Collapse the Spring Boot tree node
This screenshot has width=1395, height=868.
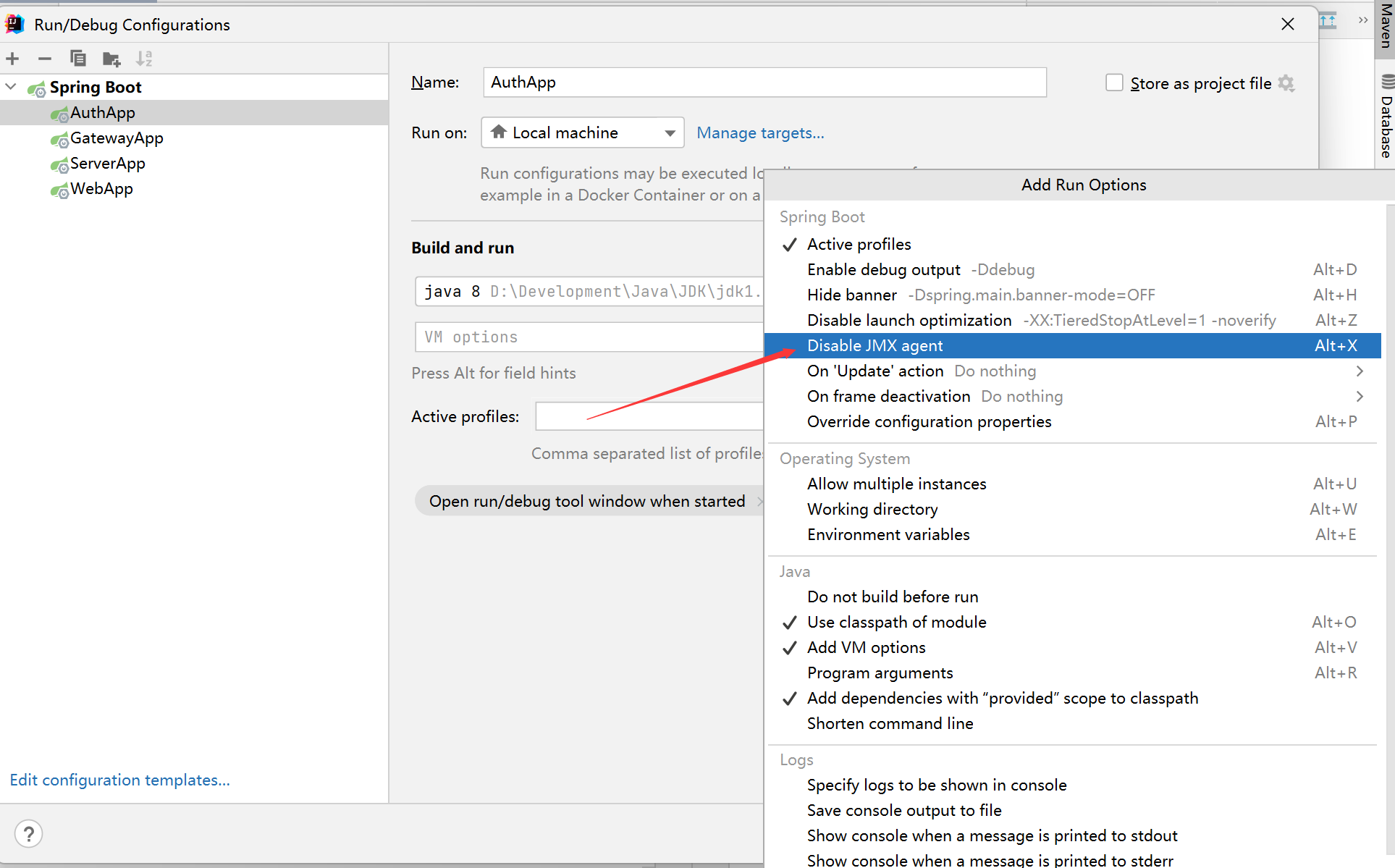[x=11, y=87]
